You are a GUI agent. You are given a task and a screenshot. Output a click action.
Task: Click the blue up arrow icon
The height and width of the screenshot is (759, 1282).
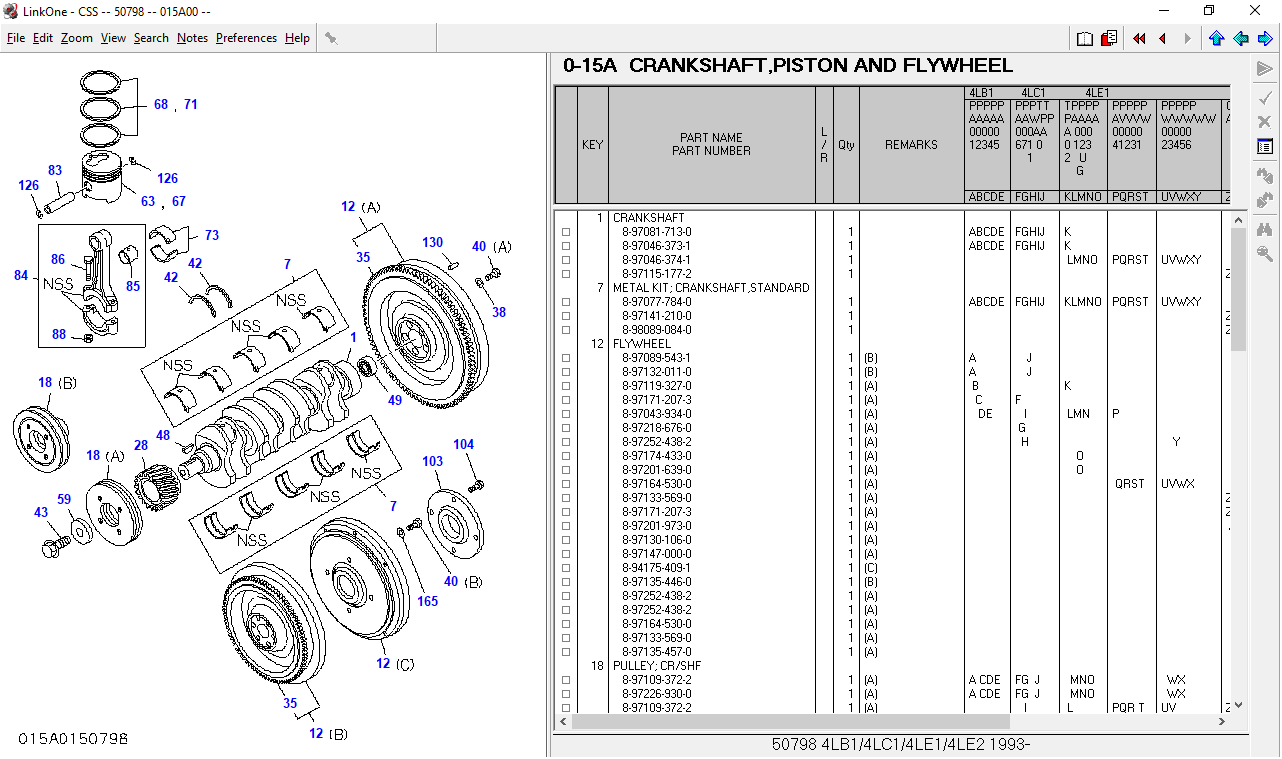(1216, 39)
